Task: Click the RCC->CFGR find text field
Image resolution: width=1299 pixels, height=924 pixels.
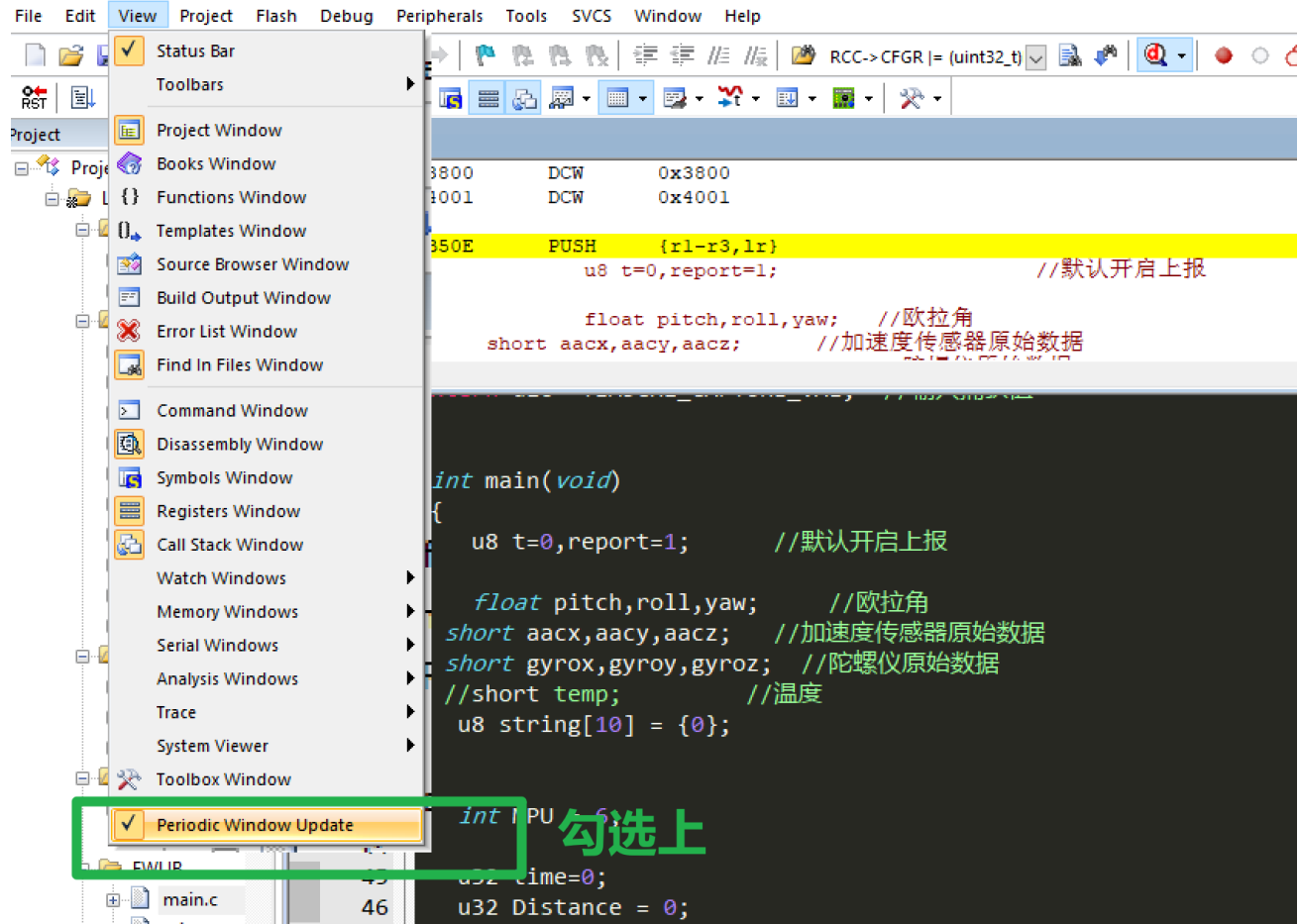Action: 925,57
